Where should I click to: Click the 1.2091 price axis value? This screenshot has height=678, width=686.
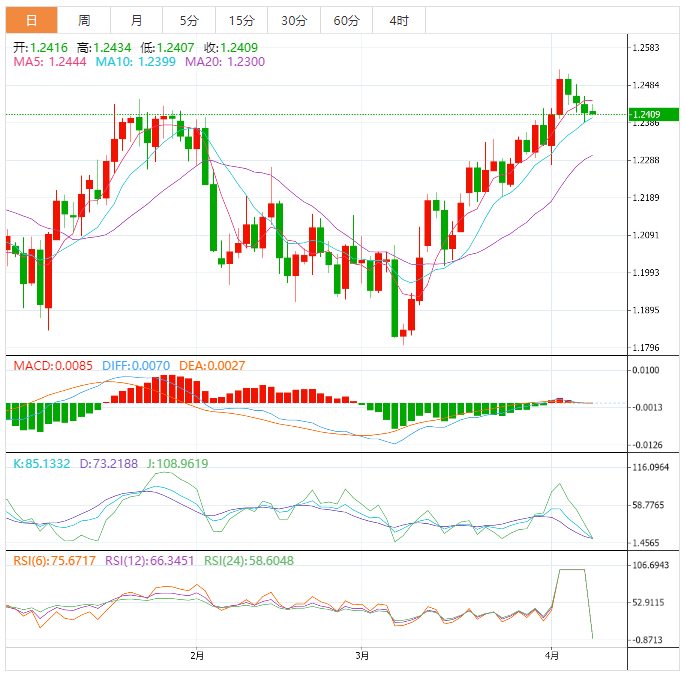[646, 235]
